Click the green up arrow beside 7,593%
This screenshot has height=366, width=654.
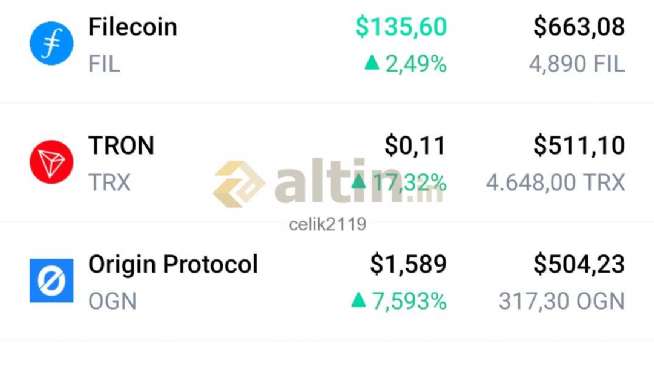click(x=359, y=300)
